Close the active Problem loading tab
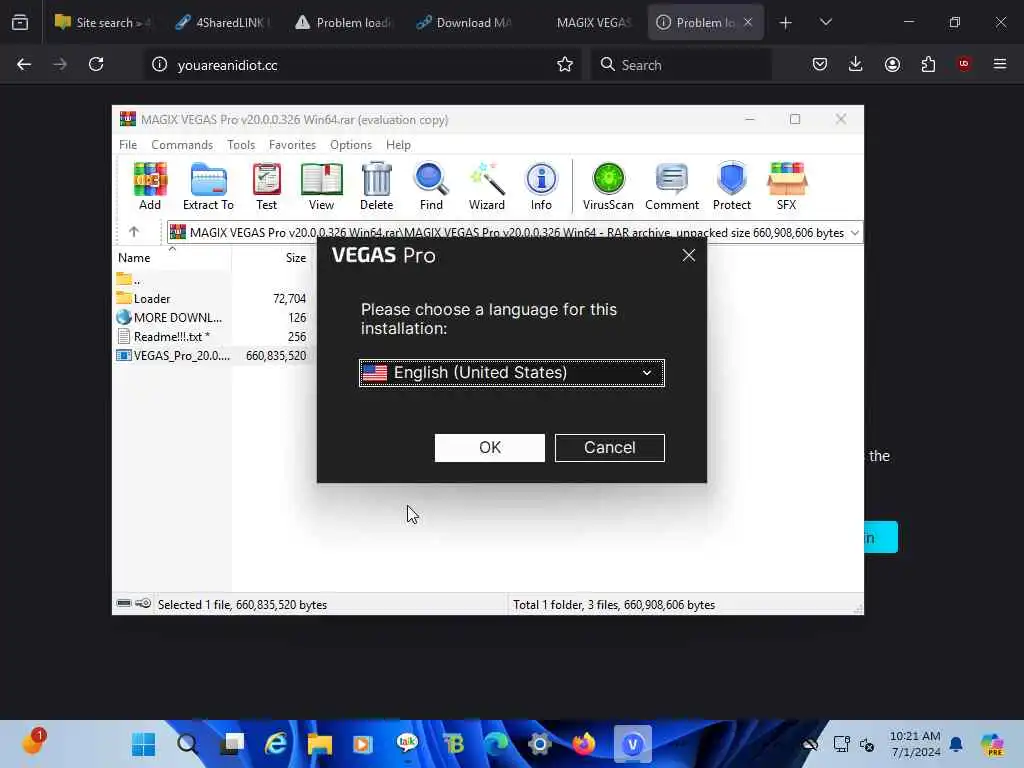Image resolution: width=1024 pixels, height=768 pixels. click(x=748, y=23)
